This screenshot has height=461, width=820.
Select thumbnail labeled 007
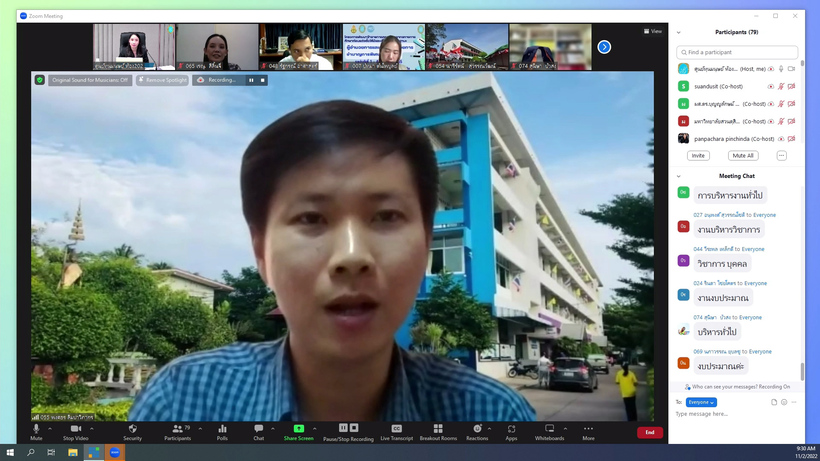click(x=384, y=47)
